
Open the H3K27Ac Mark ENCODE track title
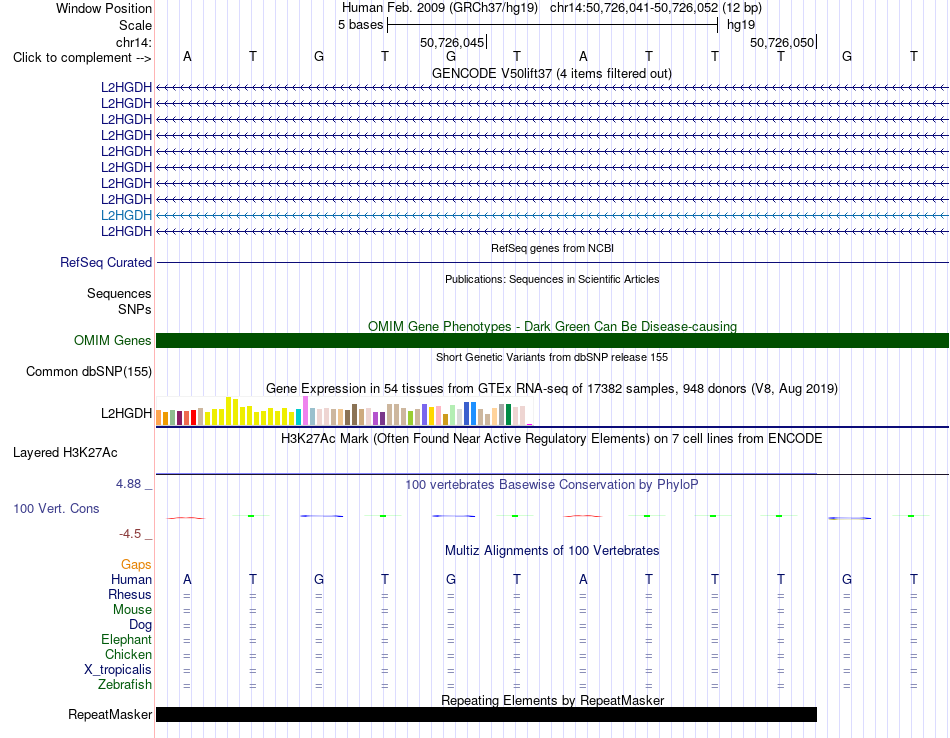551,438
